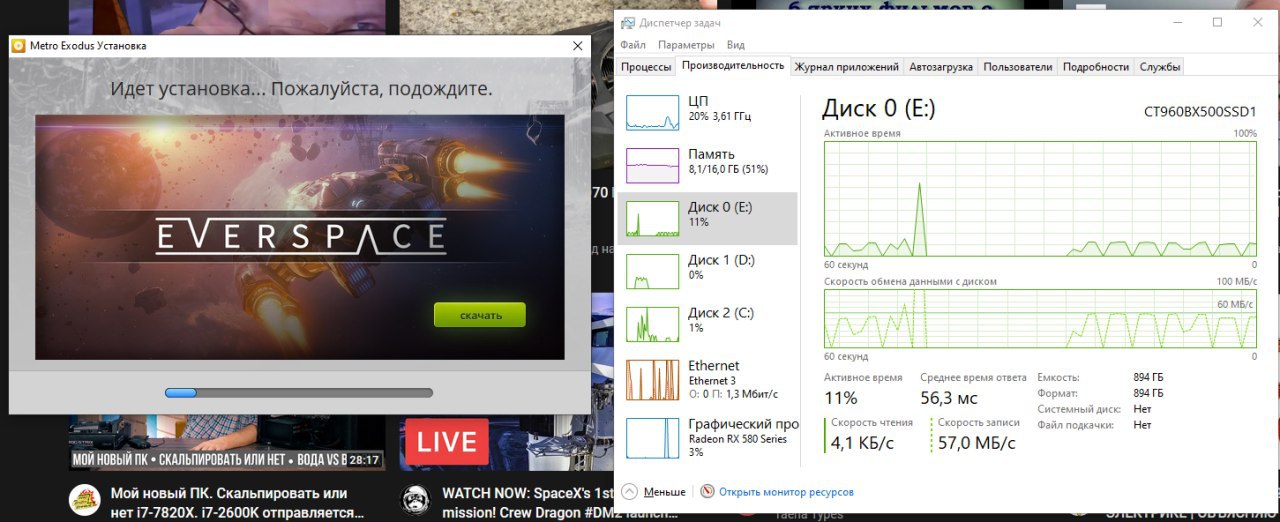Open the Автозагрузка tab
The image size is (1280, 522).
pos(941,67)
